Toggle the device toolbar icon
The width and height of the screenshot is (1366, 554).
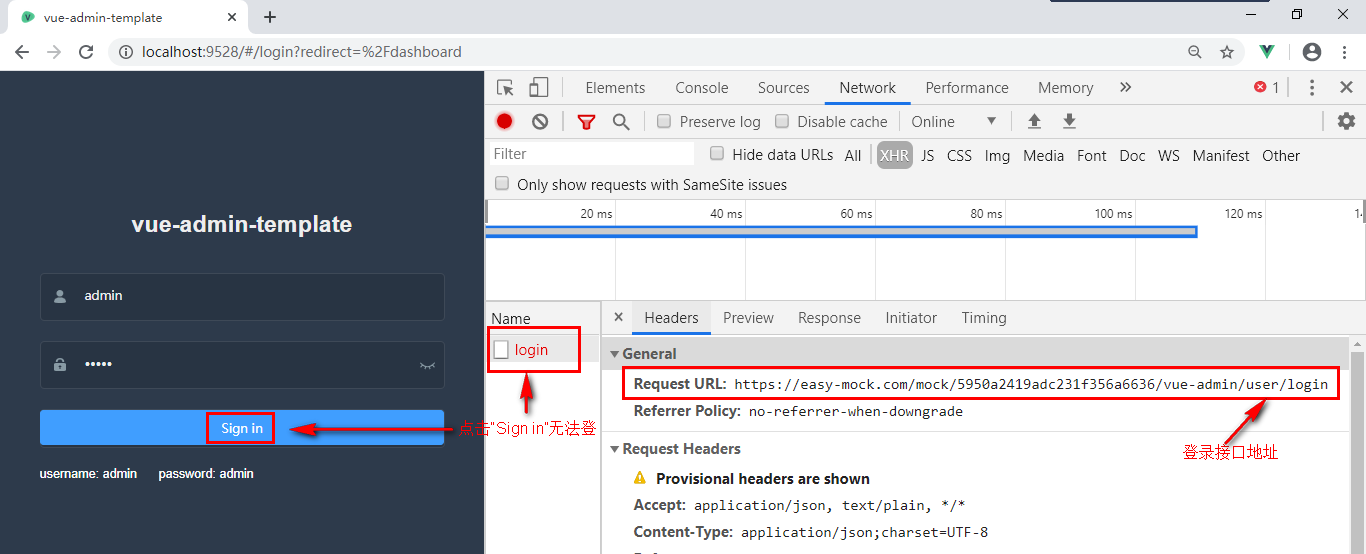click(539, 87)
